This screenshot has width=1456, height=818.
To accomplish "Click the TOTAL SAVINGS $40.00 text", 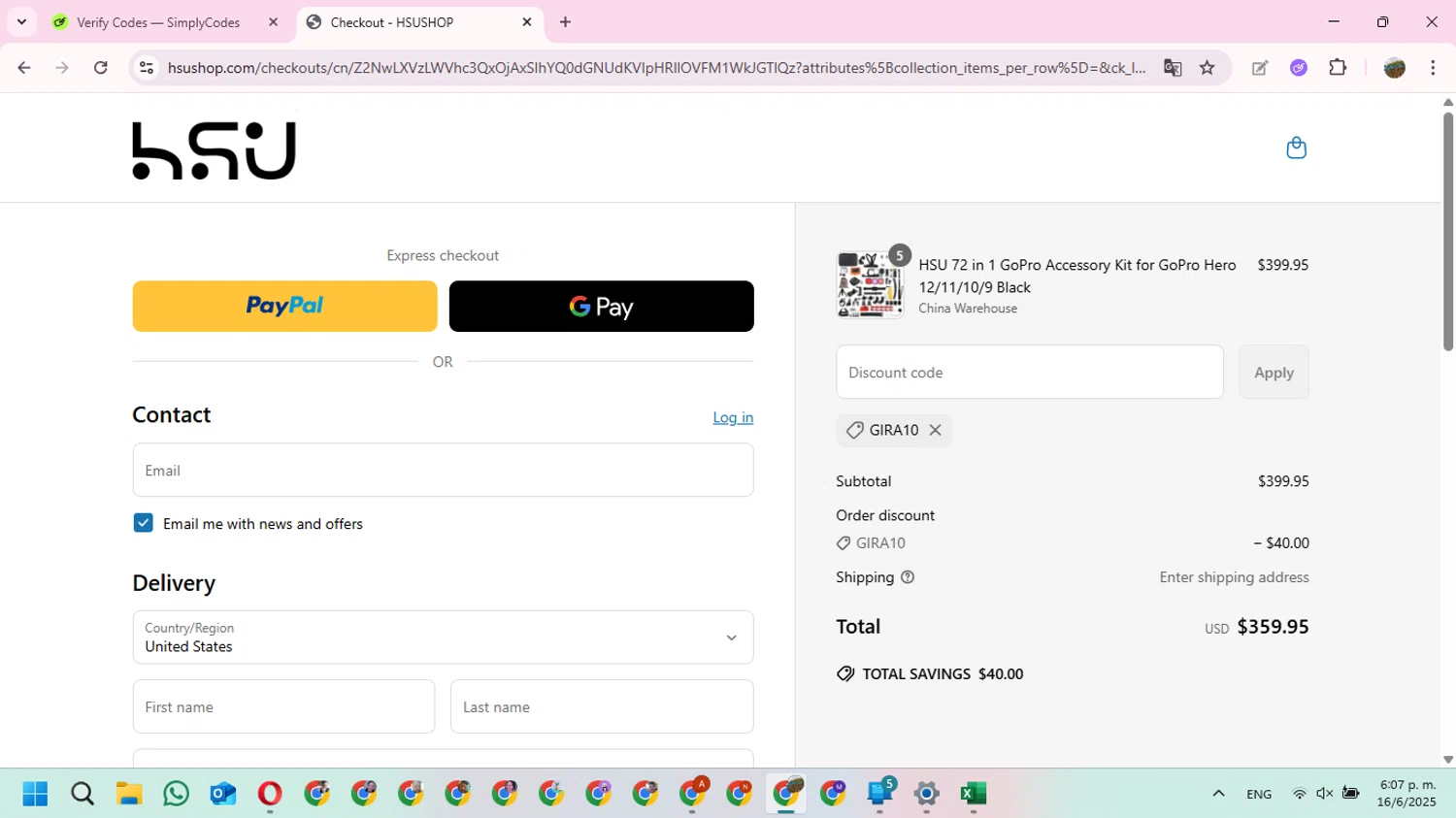I will [x=943, y=674].
